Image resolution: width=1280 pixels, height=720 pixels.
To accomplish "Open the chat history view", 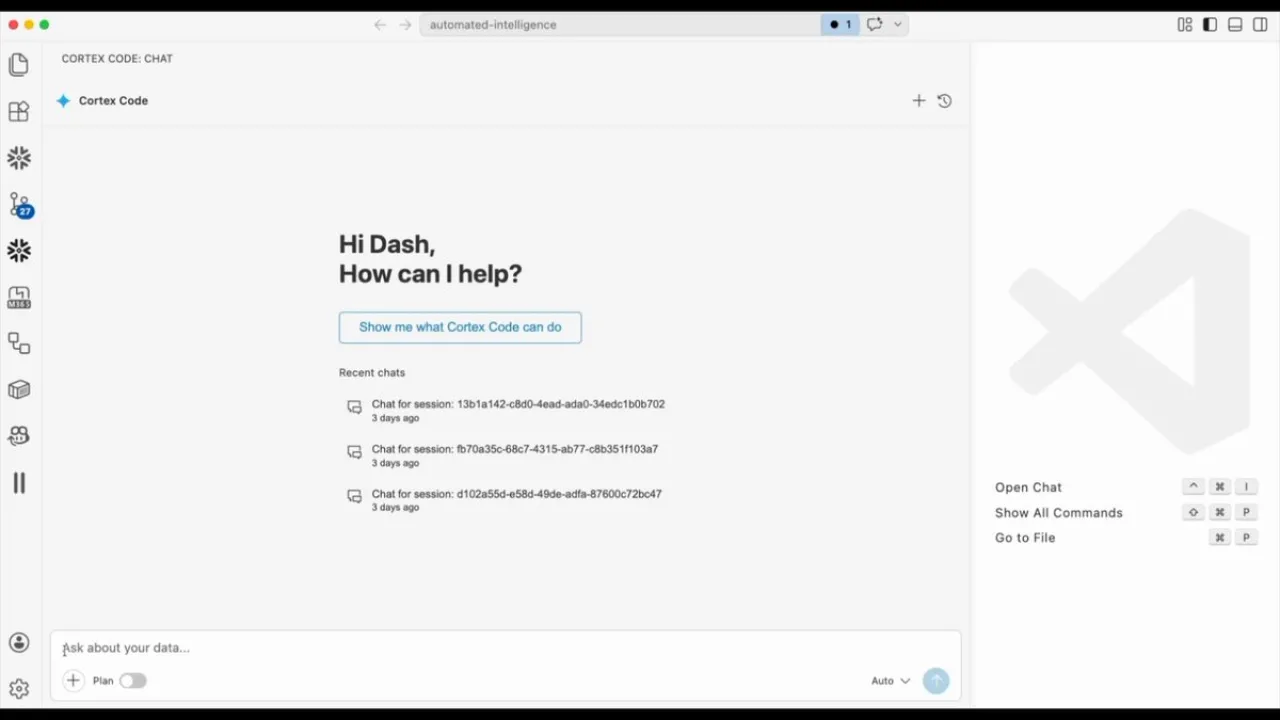I will tap(943, 100).
